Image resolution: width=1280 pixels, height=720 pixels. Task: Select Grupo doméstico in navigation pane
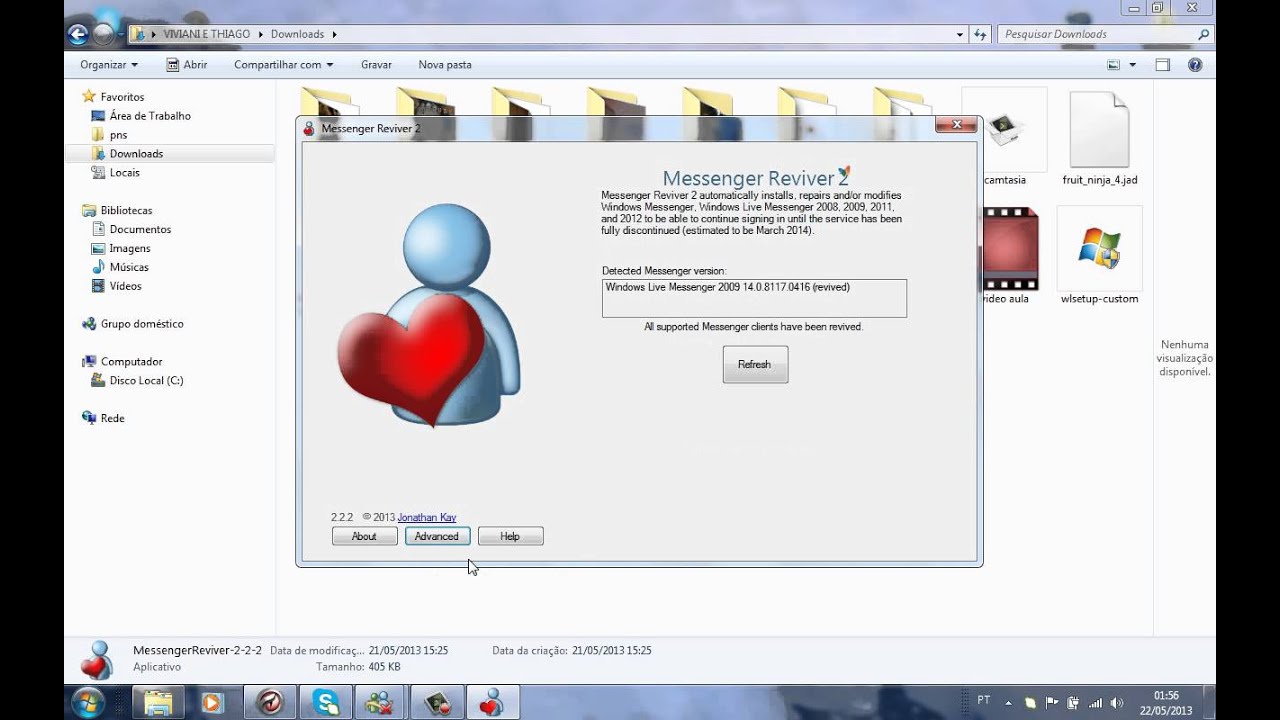click(x=142, y=324)
